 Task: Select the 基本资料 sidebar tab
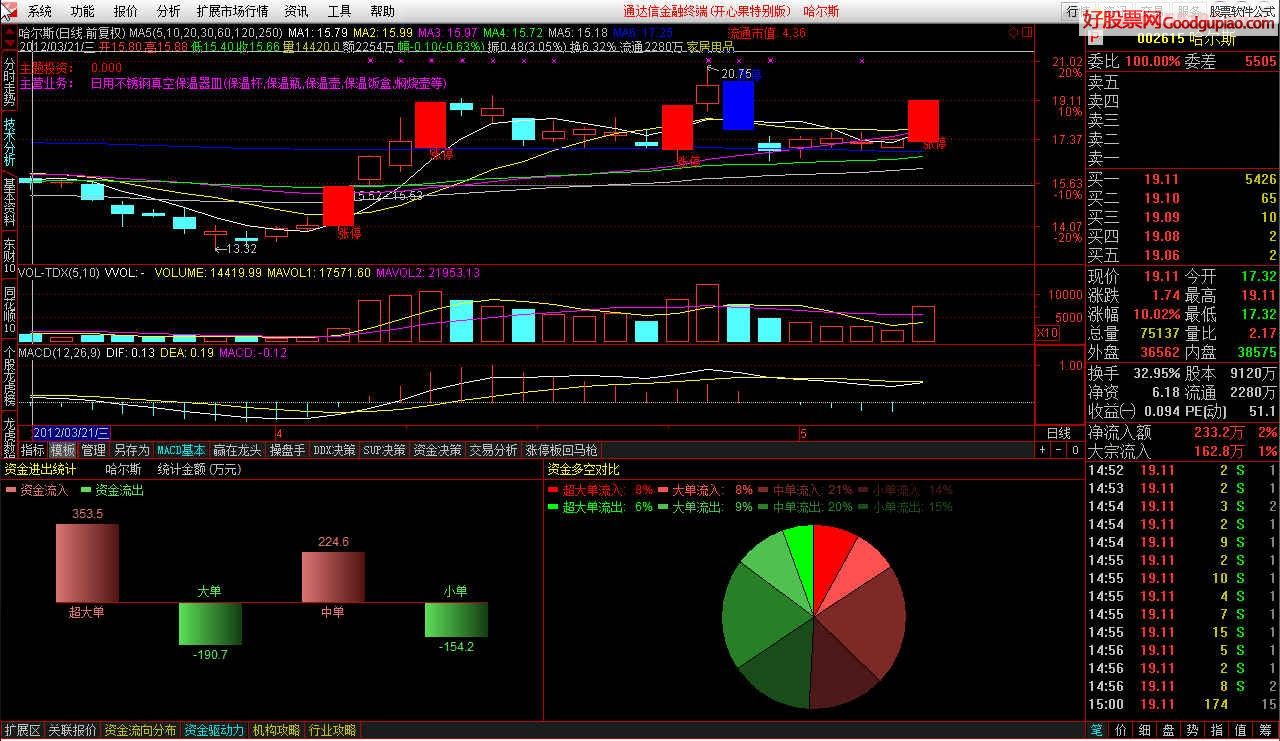pyautogui.click(x=9, y=203)
